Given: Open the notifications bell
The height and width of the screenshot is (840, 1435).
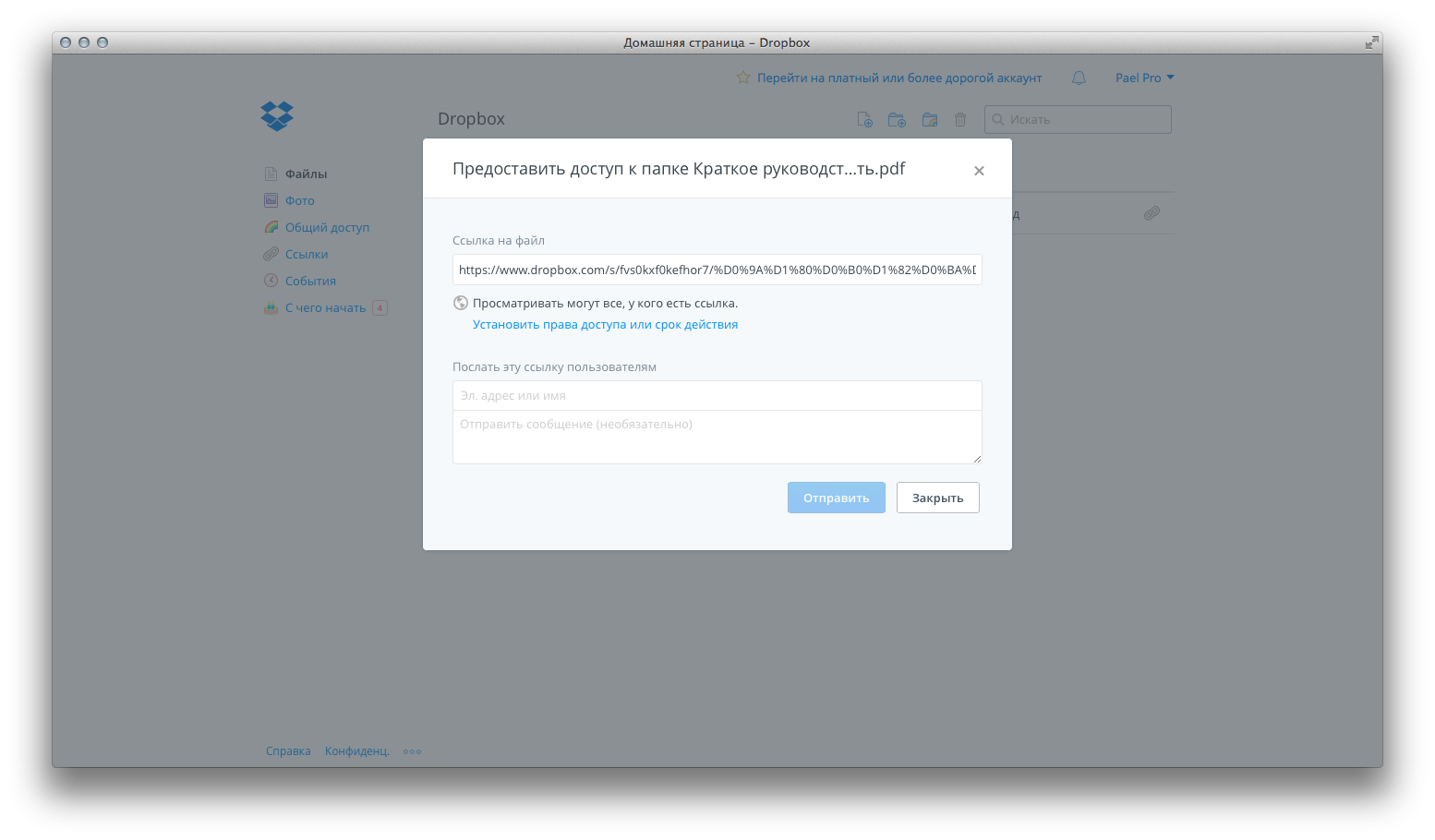Looking at the screenshot, I should (1079, 78).
